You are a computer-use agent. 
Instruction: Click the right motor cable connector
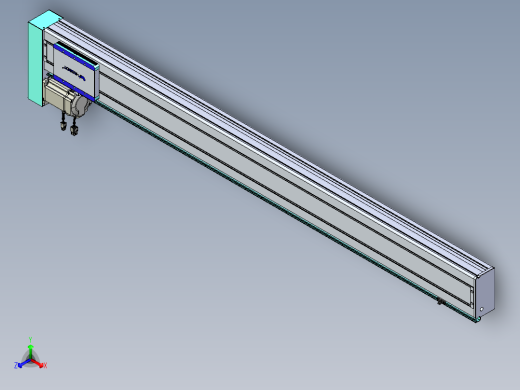click(x=74, y=130)
